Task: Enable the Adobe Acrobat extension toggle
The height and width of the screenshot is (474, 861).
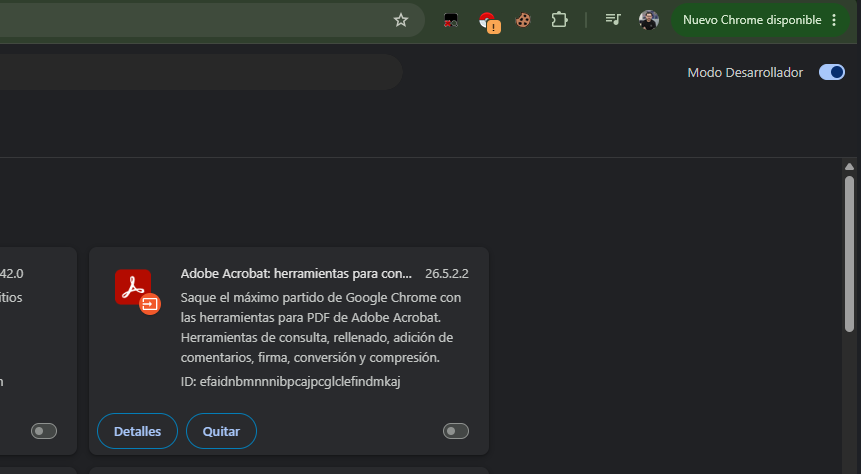Action: tap(456, 431)
